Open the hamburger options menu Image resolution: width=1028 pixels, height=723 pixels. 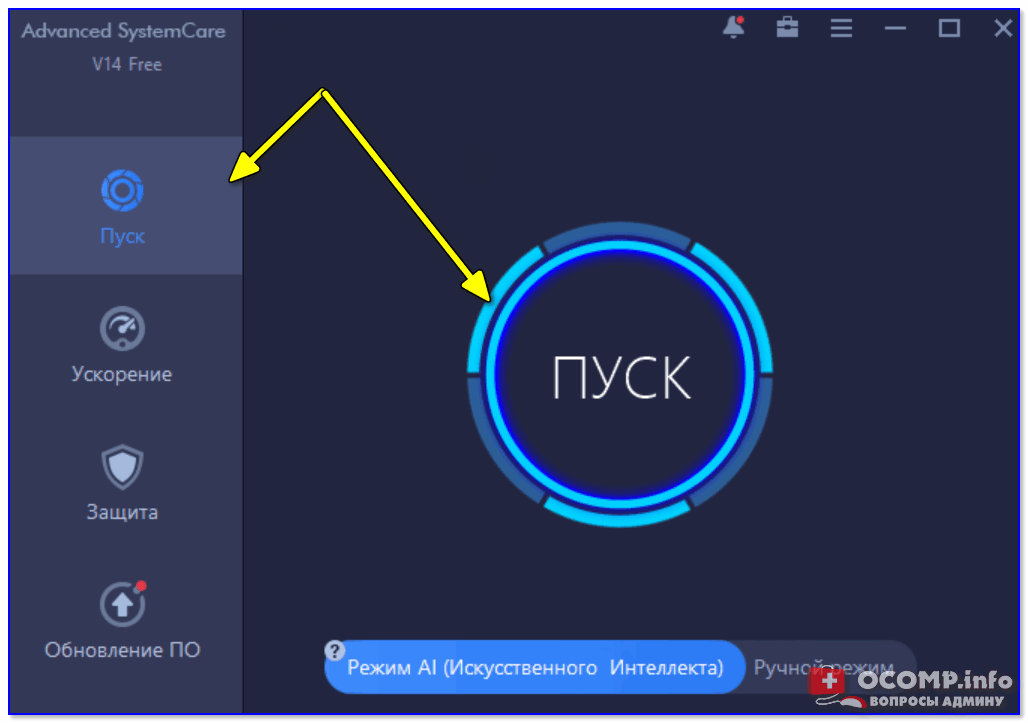pyautogui.click(x=841, y=28)
